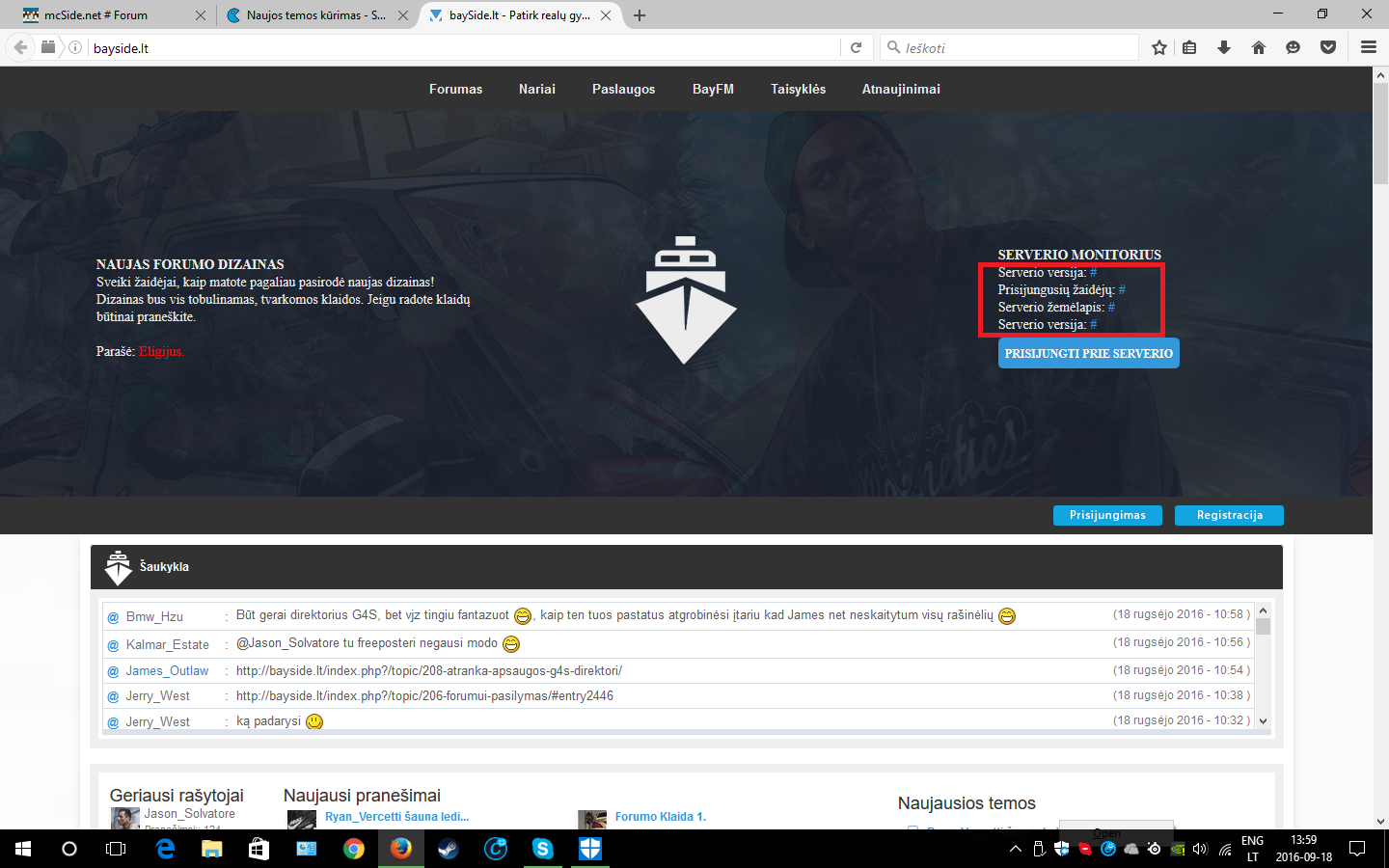Open the downloads arrow icon
The image size is (1389, 868).
click(1224, 47)
